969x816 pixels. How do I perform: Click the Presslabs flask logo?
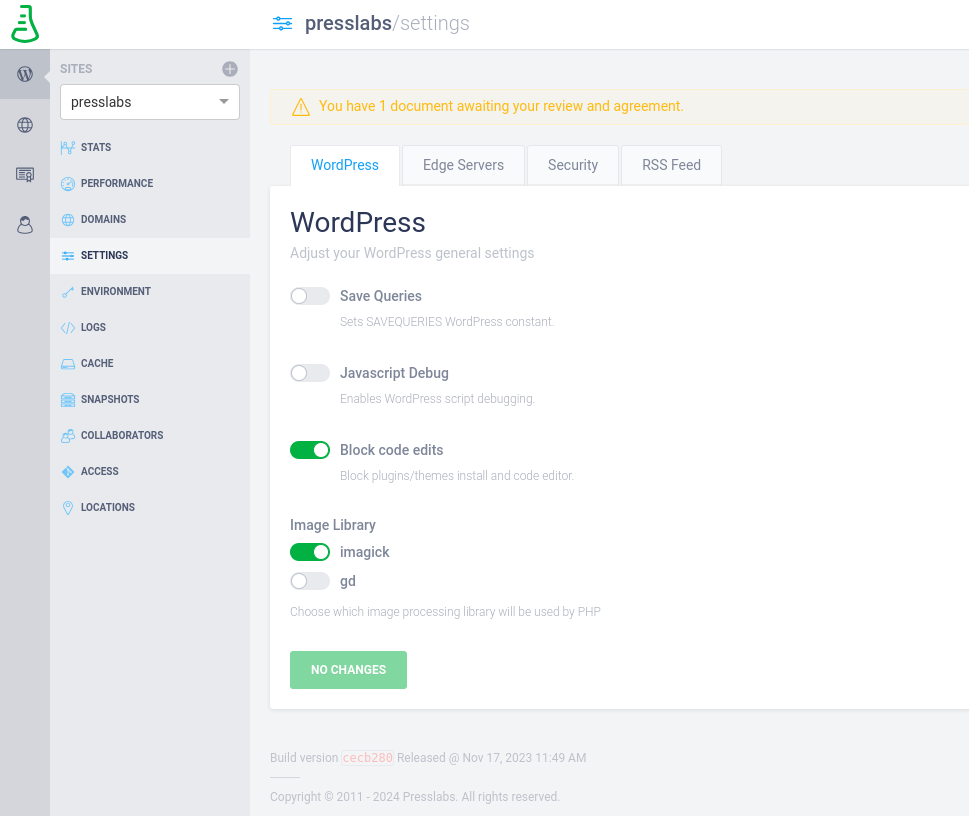[25, 24]
